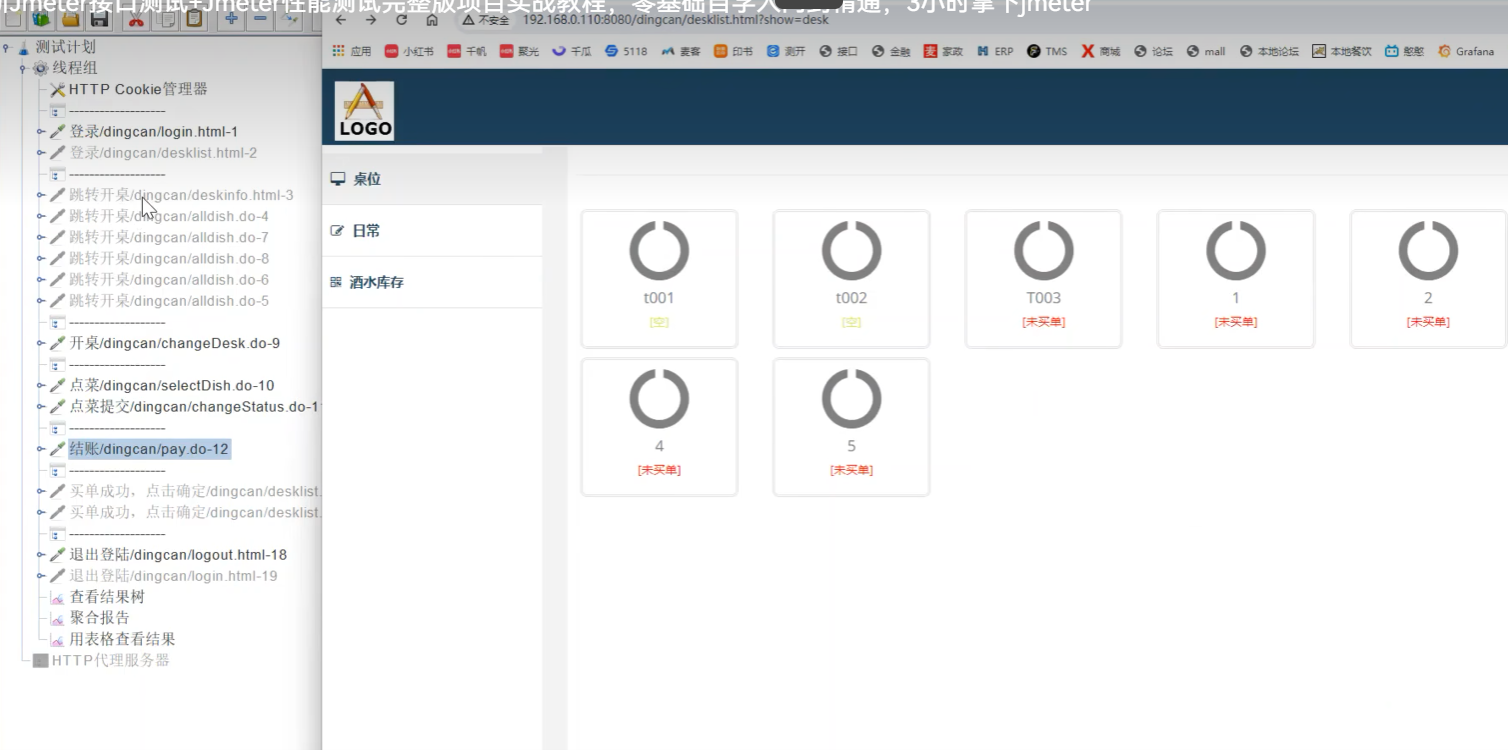Open the 桌位 sidebar menu item

tap(432, 179)
